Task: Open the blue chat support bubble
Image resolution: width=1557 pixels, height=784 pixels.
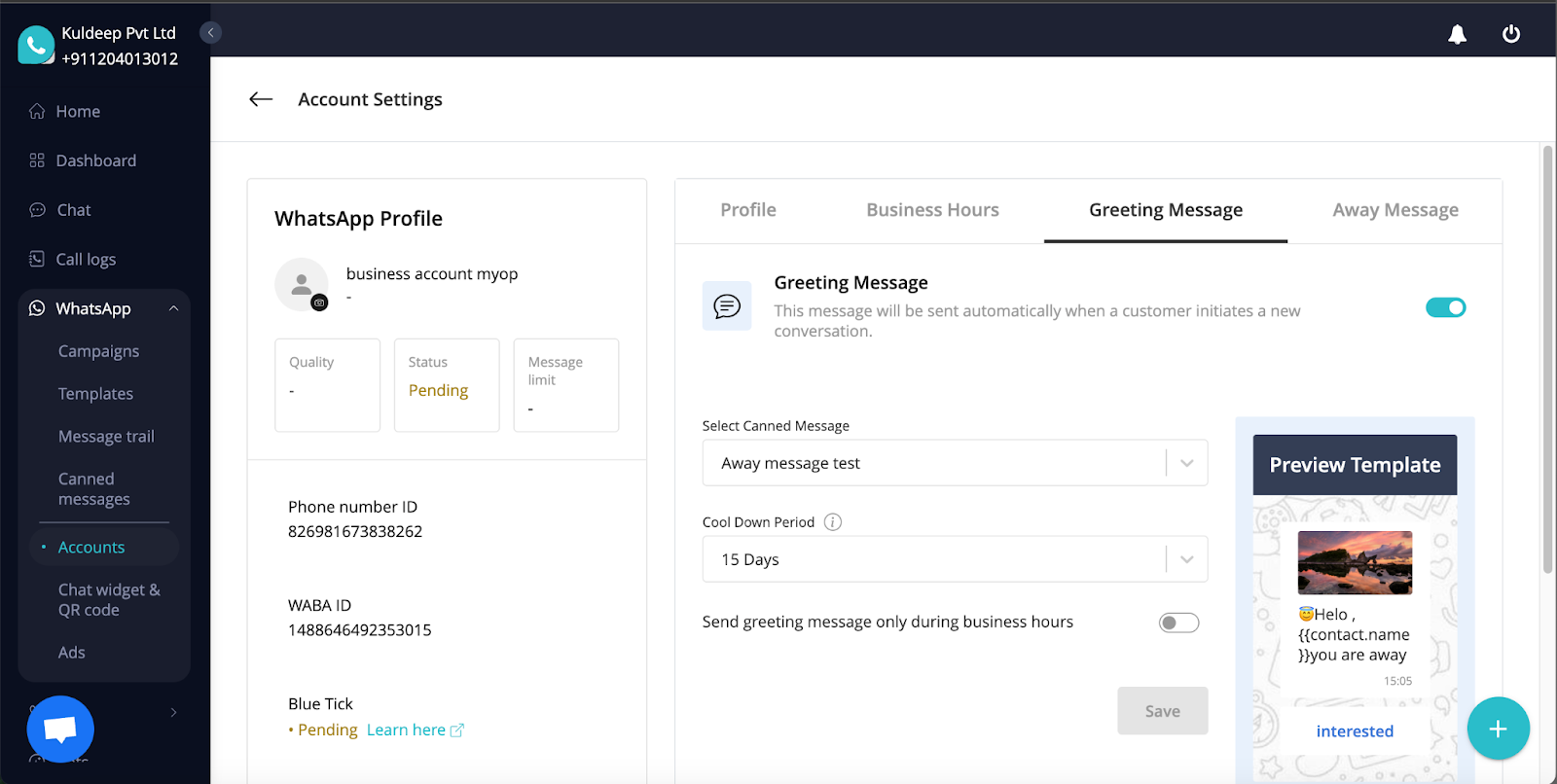Action: pyautogui.click(x=60, y=729)
